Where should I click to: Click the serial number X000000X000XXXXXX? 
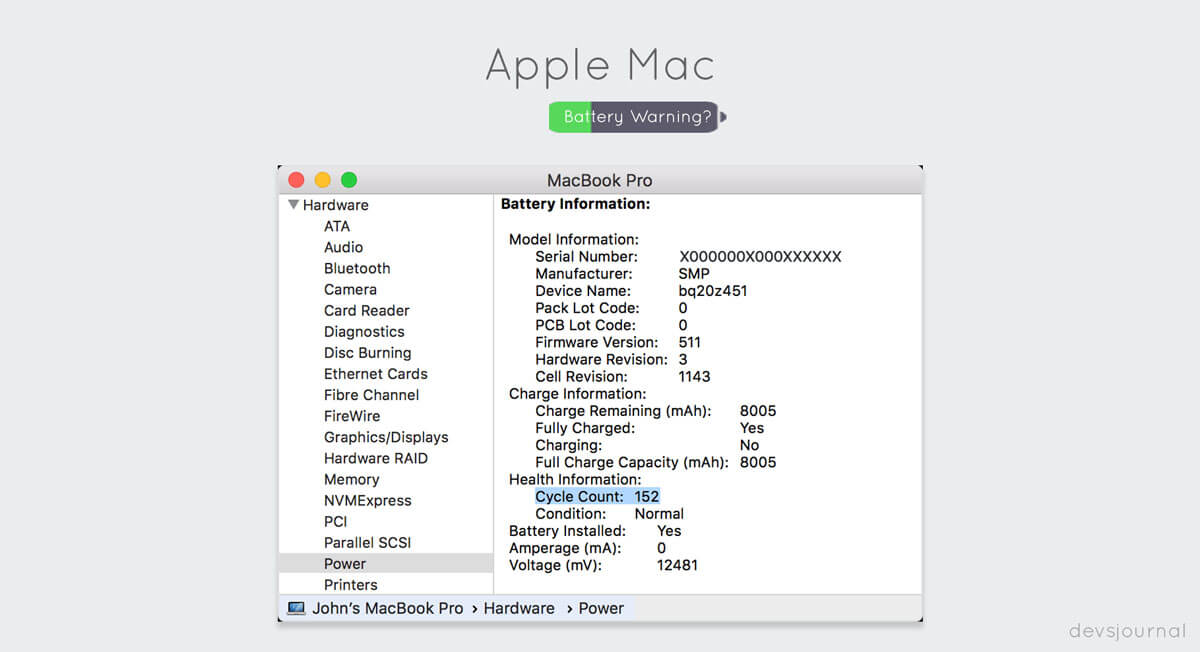coord(760,257)
